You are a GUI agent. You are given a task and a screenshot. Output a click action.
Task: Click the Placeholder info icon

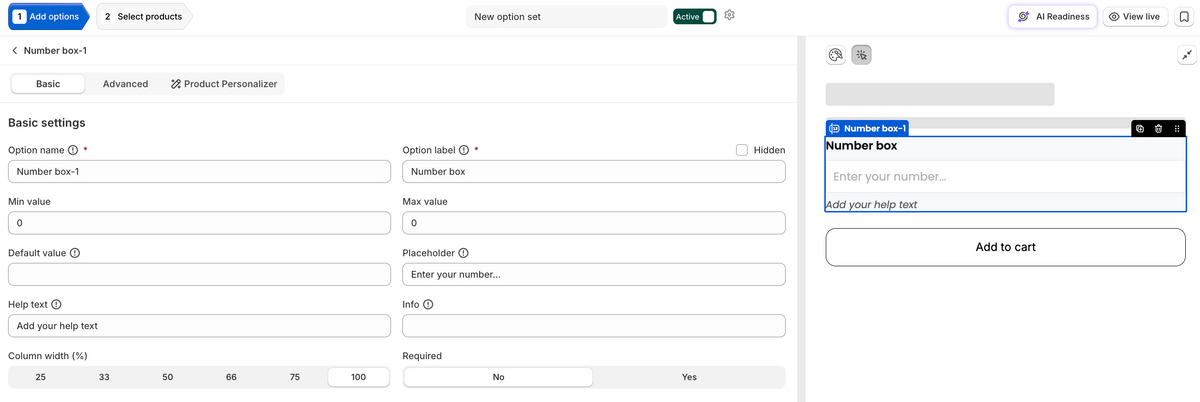tap(463, 253)
